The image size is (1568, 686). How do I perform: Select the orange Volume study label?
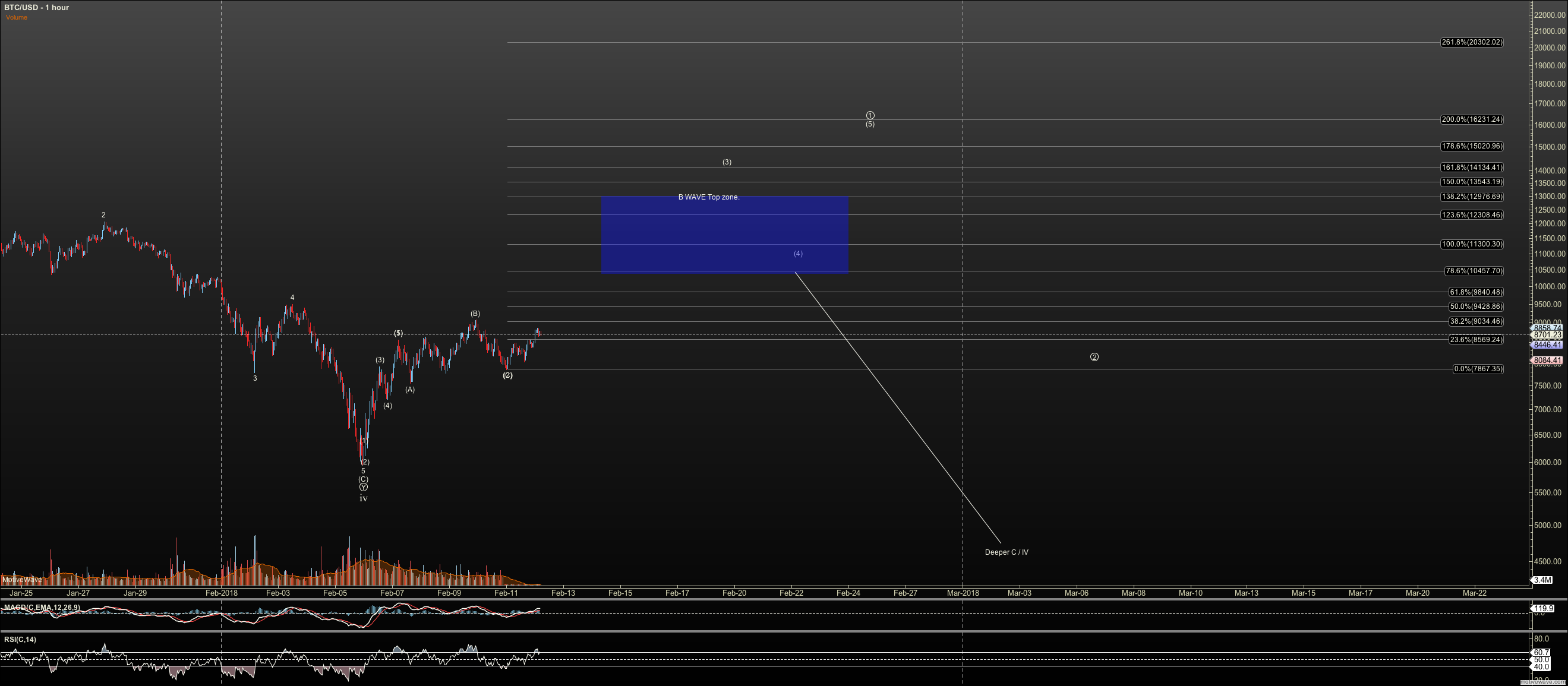(x=17, y=18)
